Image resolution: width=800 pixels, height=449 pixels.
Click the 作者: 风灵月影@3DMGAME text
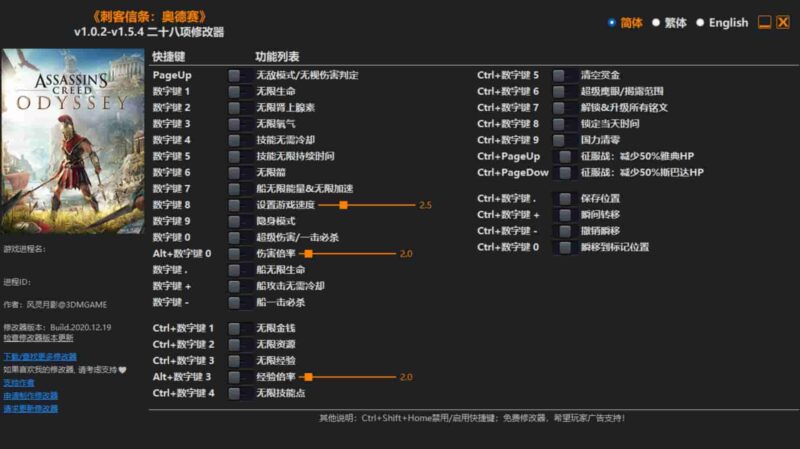(55, 305)
